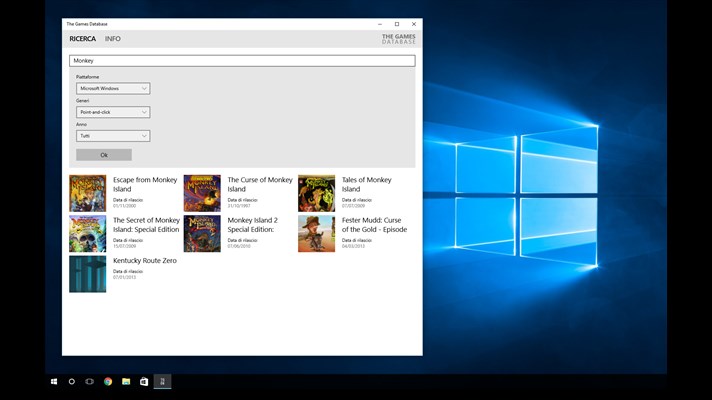Open The Secret of Monkey Island cover
The height and width of the screenshot is (400, 712).
[88, 234]
